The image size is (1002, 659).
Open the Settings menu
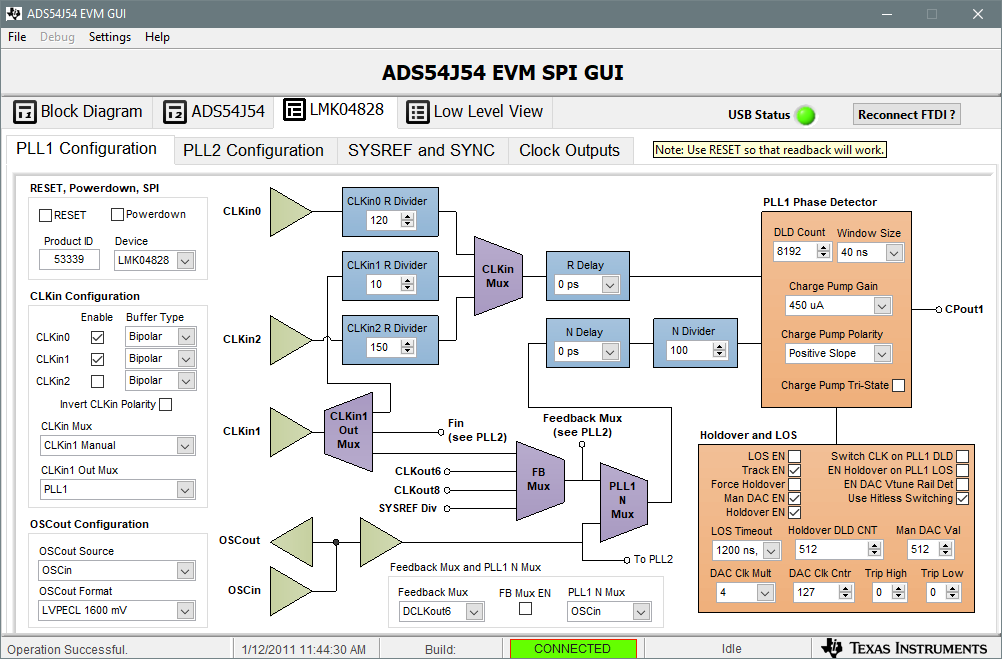click(x=110, y=37)
